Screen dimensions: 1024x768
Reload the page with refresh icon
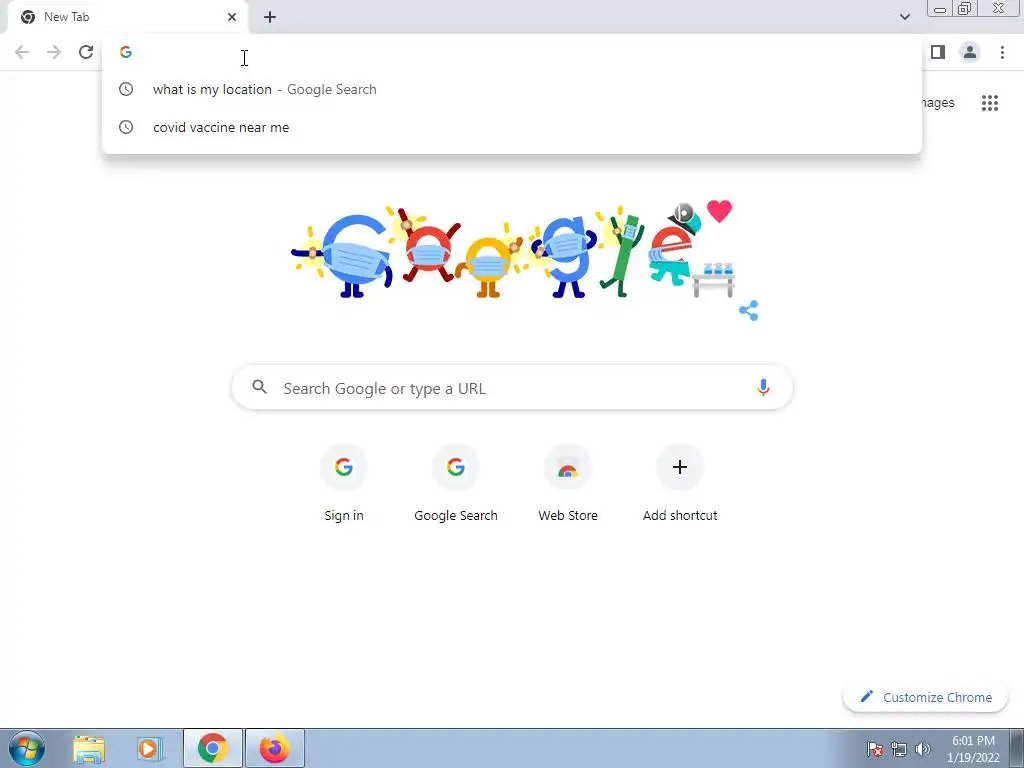click(x=86, y=52)
